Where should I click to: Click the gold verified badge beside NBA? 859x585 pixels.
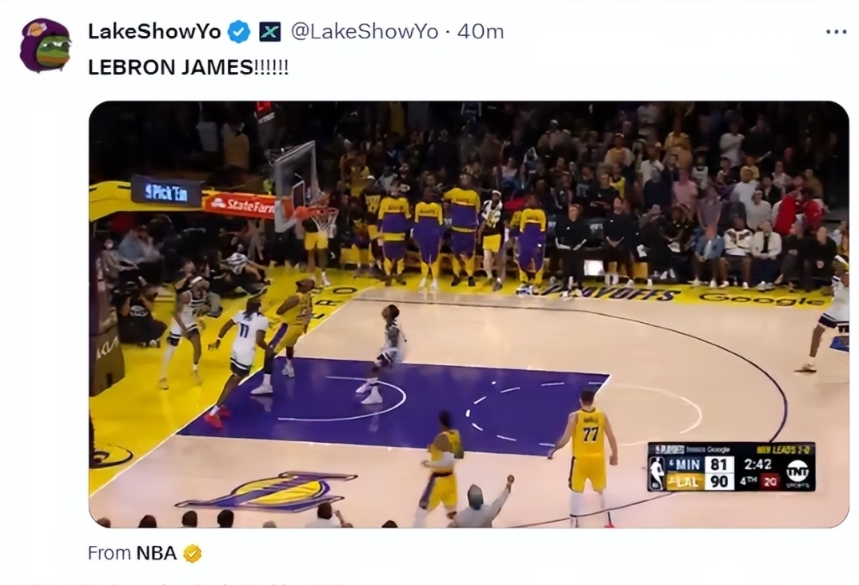pyautogui.click(x=192, y=554)
